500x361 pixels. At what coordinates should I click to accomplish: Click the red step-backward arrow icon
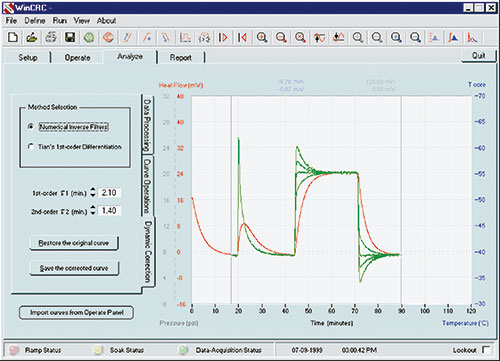point(242,37)
